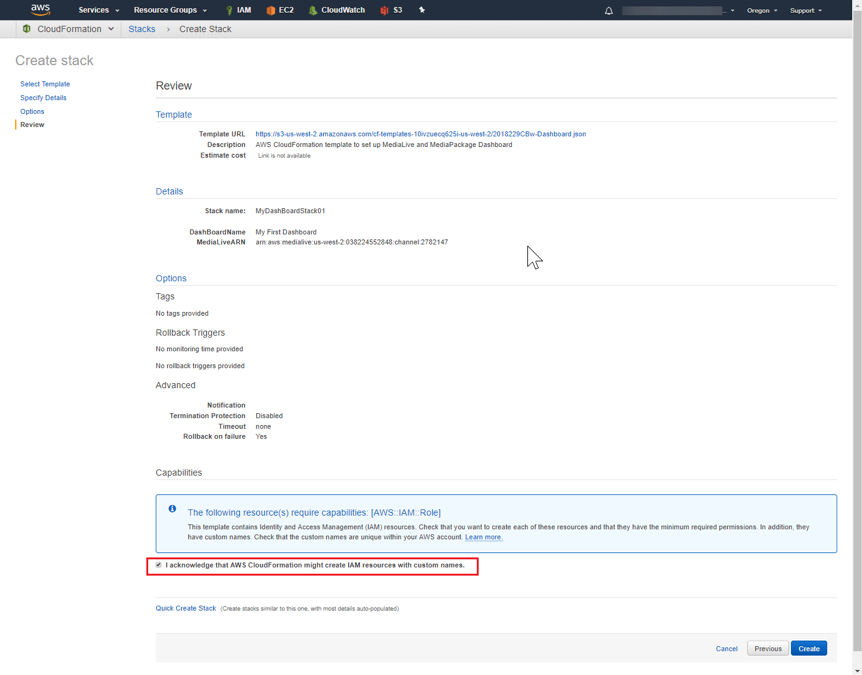
Task: Click the Tags subheading
Action: coord(165,296)
